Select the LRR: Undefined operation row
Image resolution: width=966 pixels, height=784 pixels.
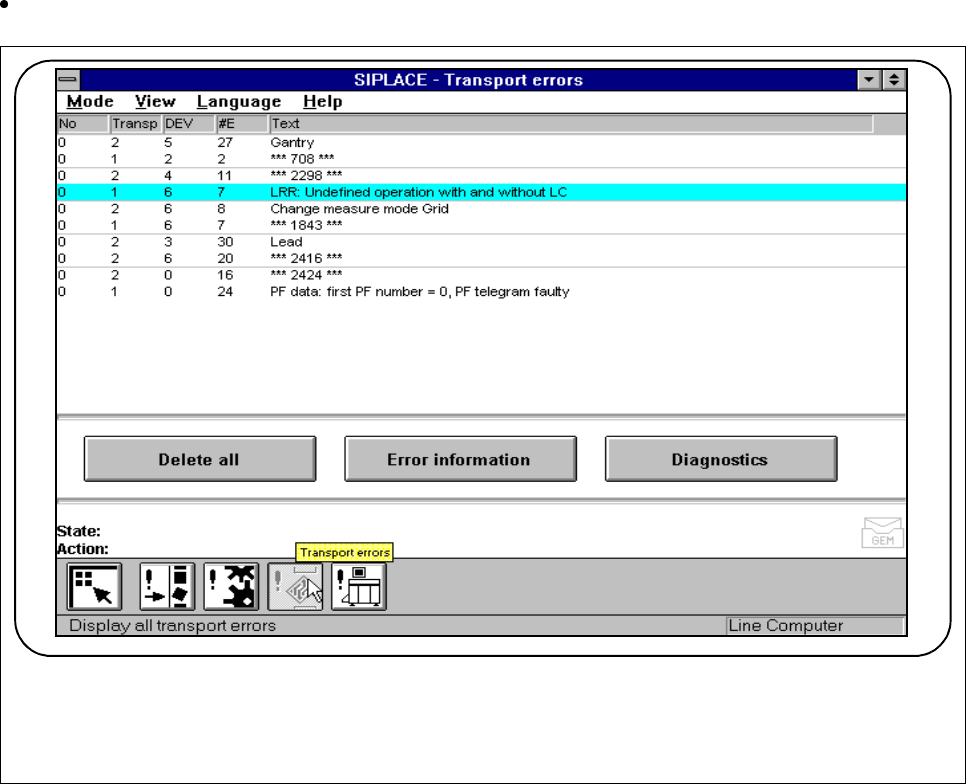pos(481,192)
